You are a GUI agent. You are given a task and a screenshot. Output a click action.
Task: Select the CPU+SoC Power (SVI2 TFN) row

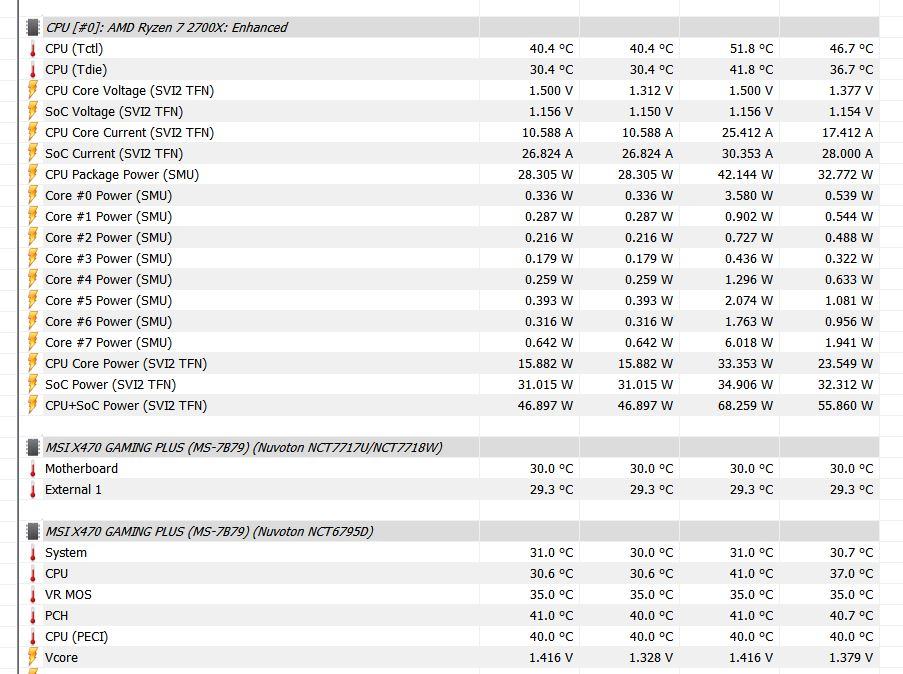tap(126, 405)
